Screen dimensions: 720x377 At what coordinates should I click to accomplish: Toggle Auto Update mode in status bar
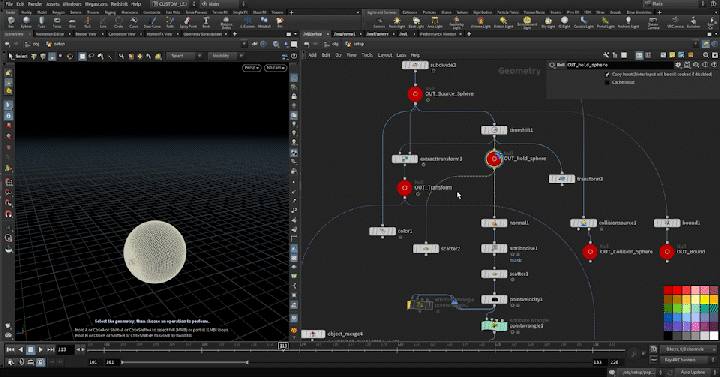[693, 372]
